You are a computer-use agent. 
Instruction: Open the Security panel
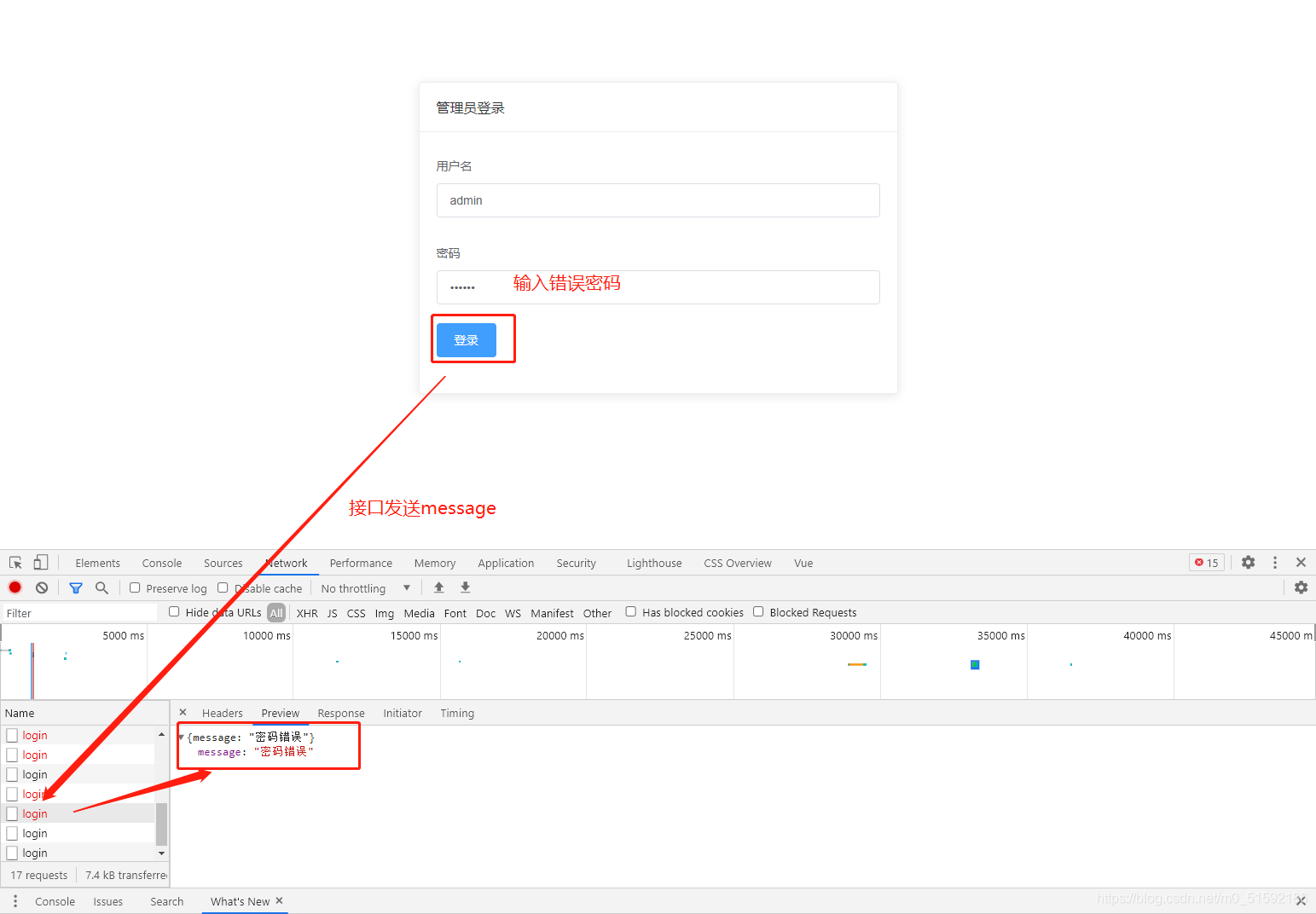(577, 564)
